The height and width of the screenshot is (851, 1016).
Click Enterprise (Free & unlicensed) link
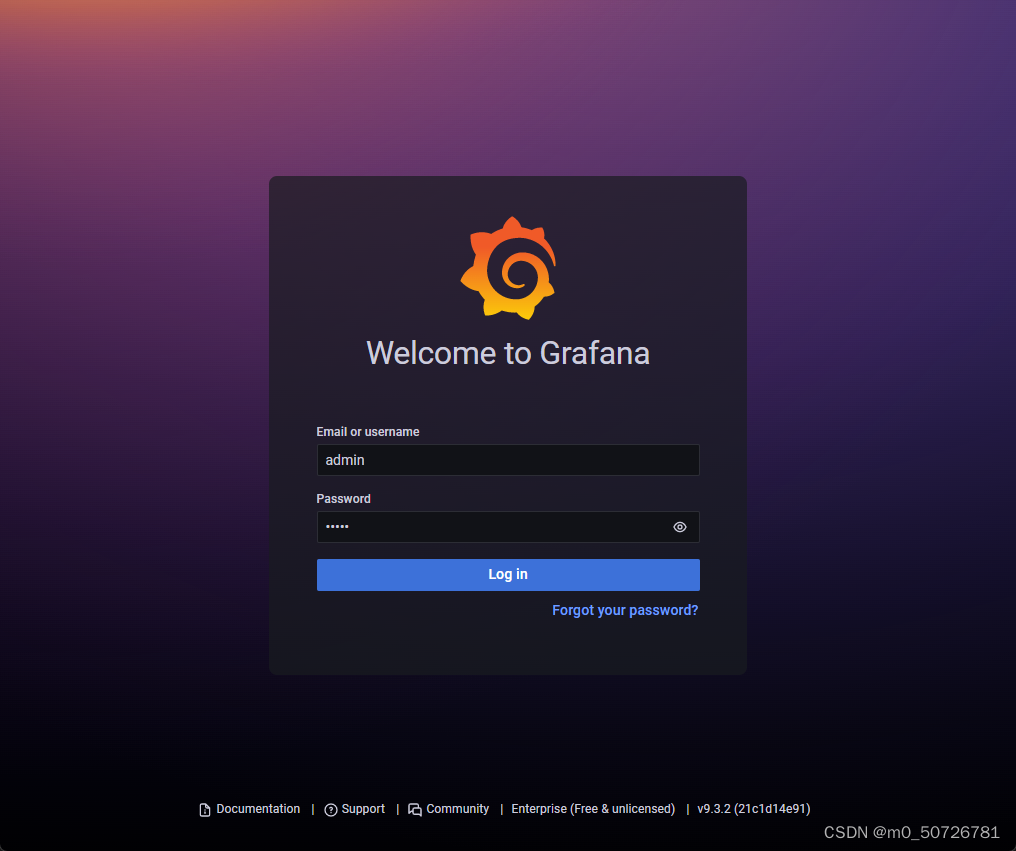point(593,809)
